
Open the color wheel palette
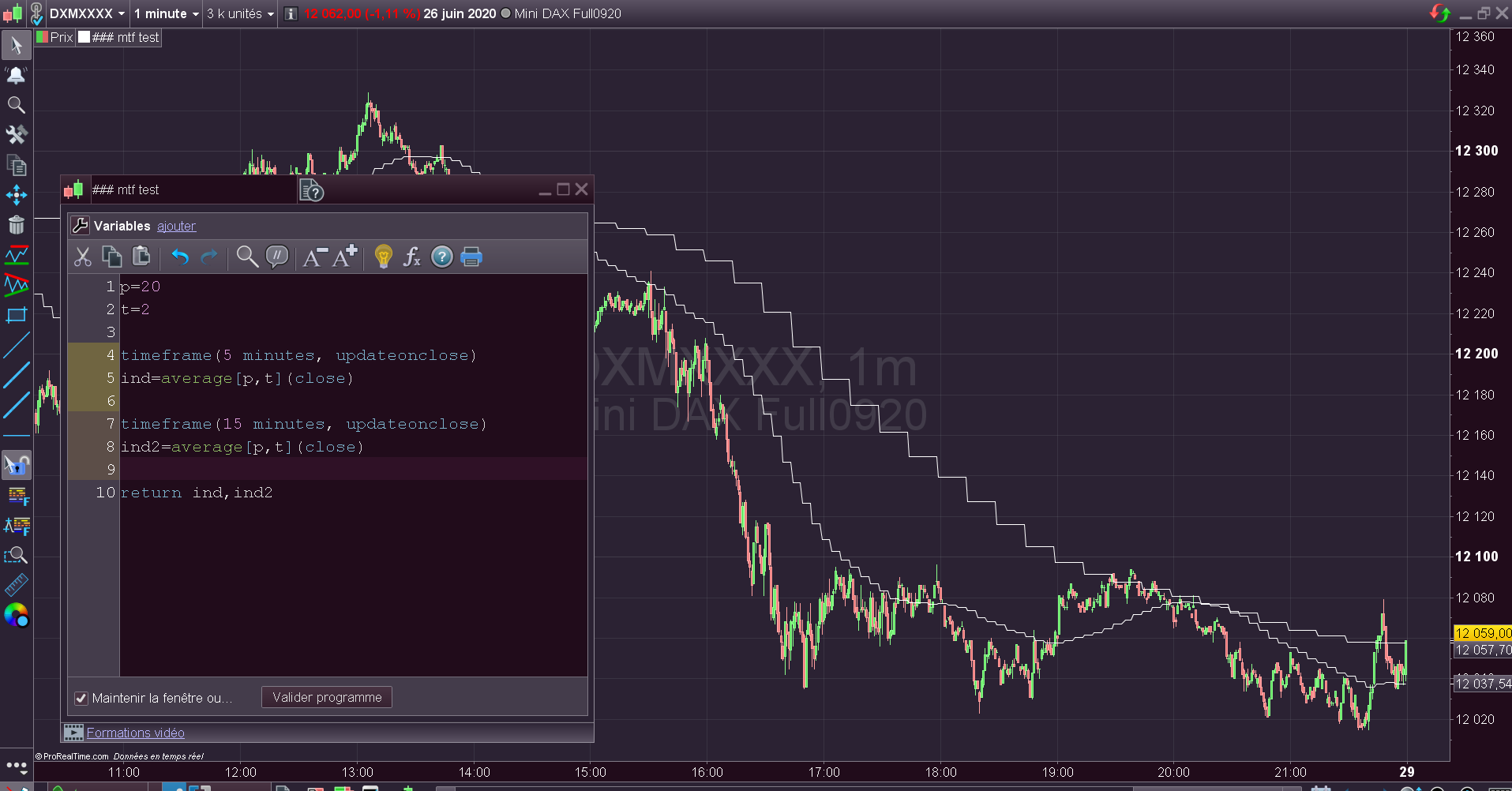coord(16,615)
